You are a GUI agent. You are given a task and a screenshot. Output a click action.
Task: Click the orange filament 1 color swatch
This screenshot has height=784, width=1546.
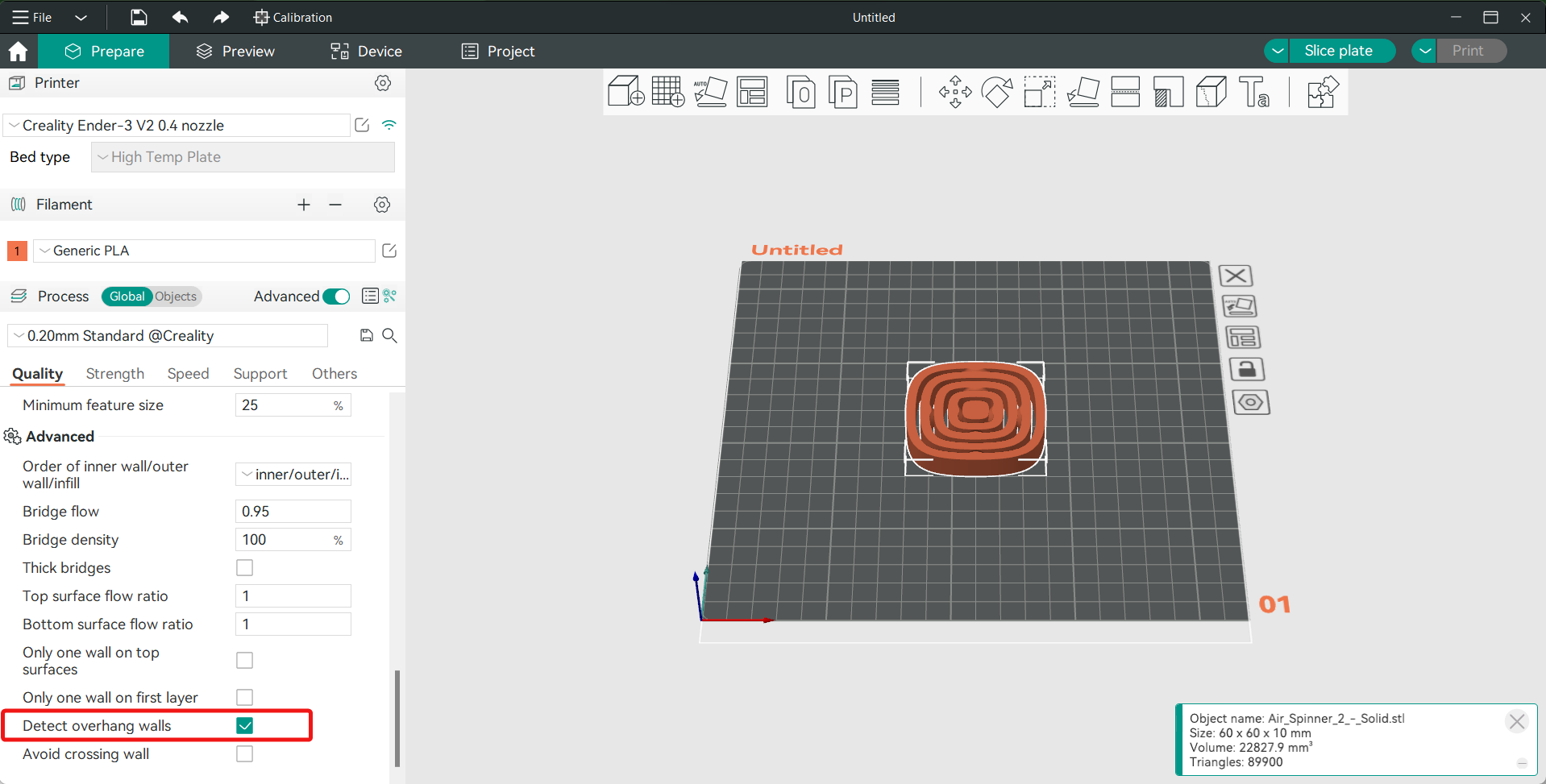17,251
